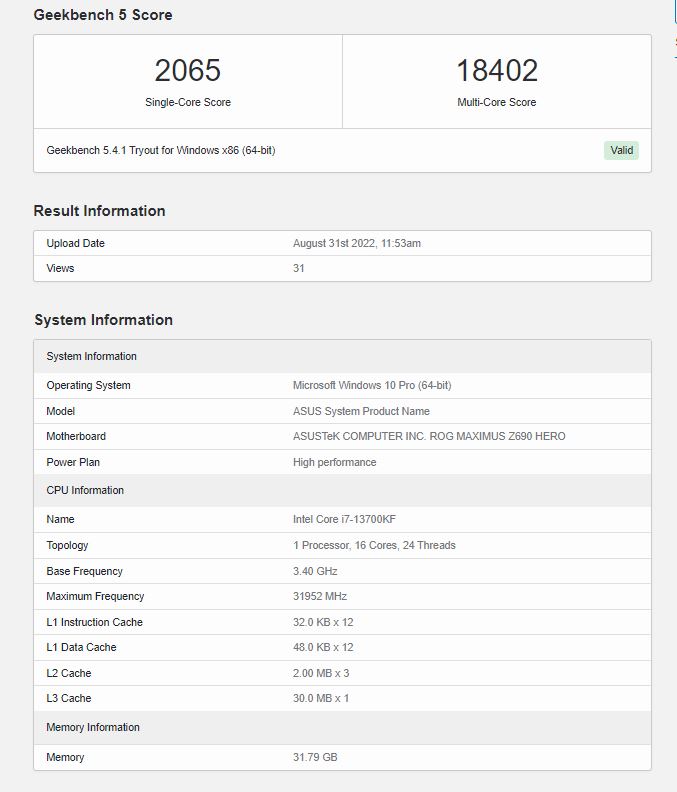Viewport: 677px width, 792px height.
Task: Click the bold System Information heading
Action: (104, 320)
